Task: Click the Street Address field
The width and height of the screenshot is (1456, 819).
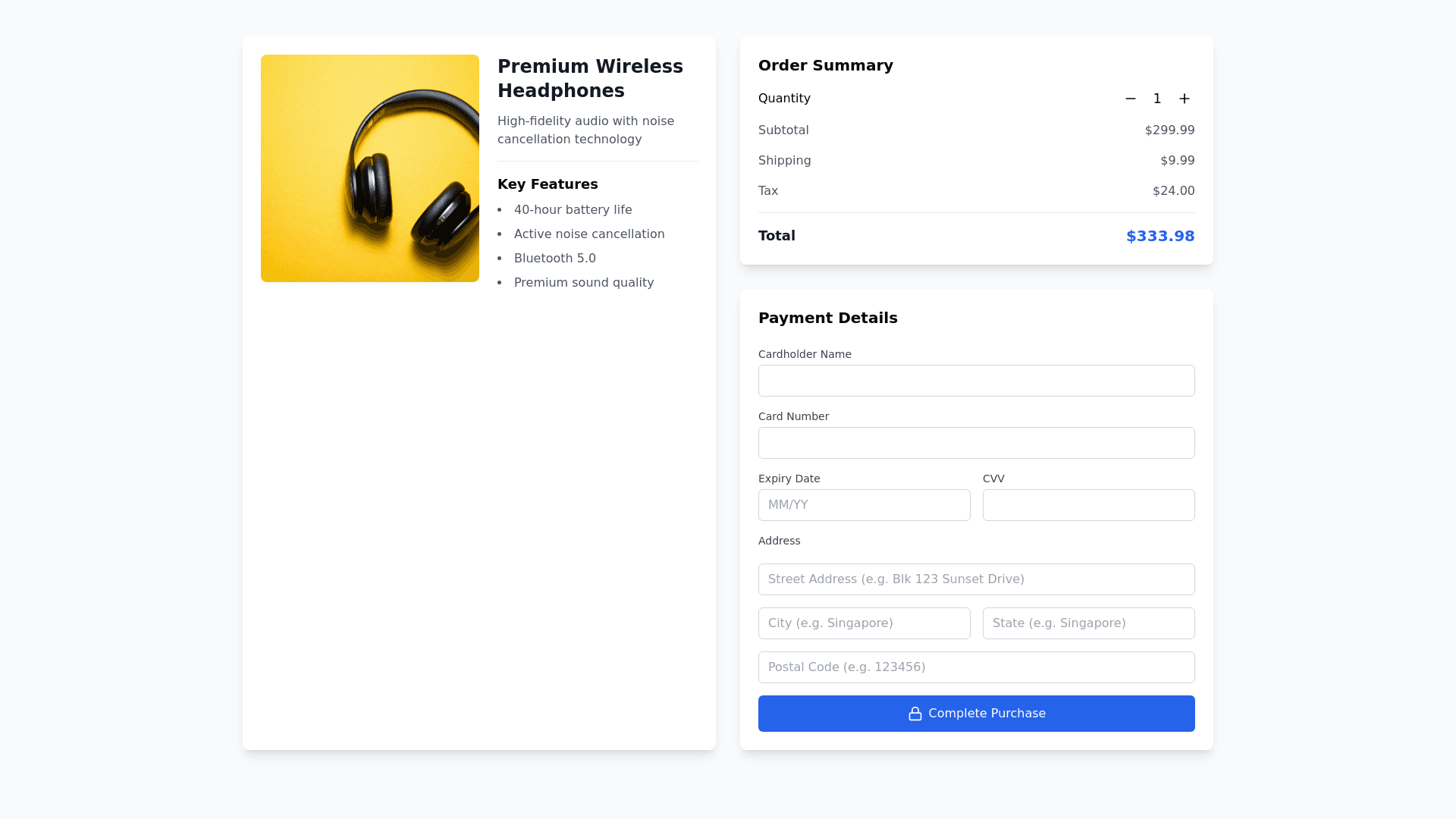Action: (976, 579)
